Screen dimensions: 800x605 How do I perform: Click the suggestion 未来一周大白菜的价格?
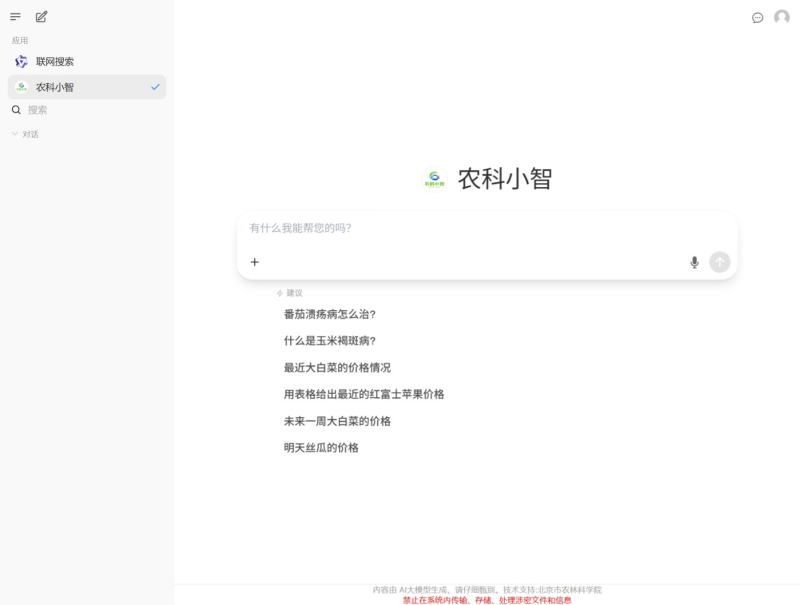click(x=339, y=421)
